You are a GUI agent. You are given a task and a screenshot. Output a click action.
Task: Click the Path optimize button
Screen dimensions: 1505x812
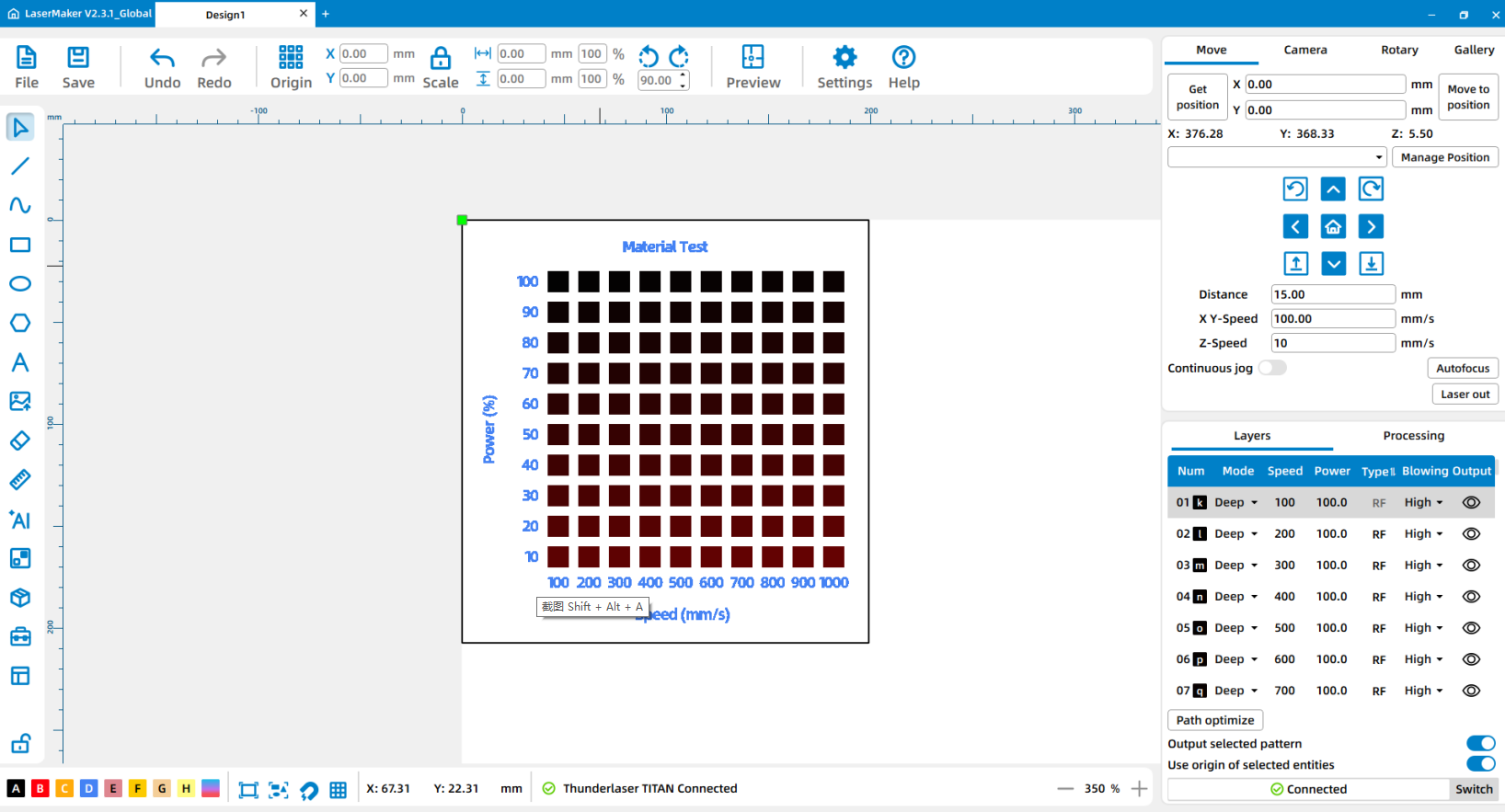tap(1214, 720)
